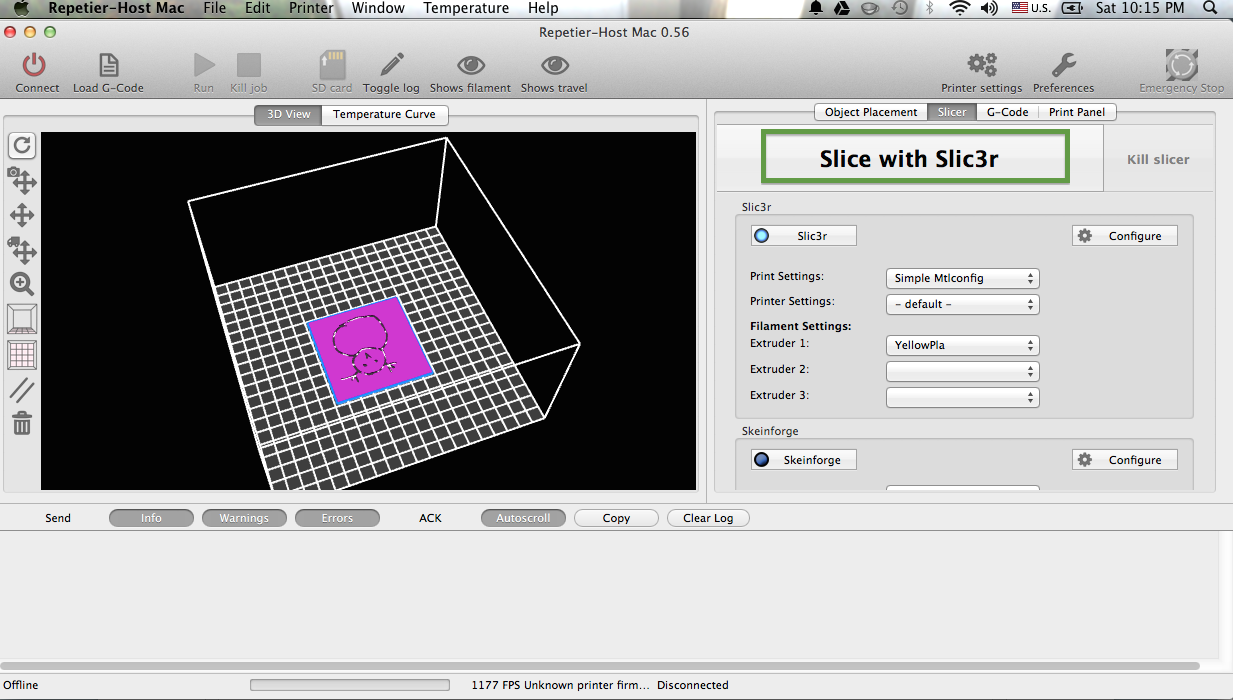The height and width of the screenshot is (700, 1233).
Task: Switch to the top-down grid view icon
Action: click(22, 354)
